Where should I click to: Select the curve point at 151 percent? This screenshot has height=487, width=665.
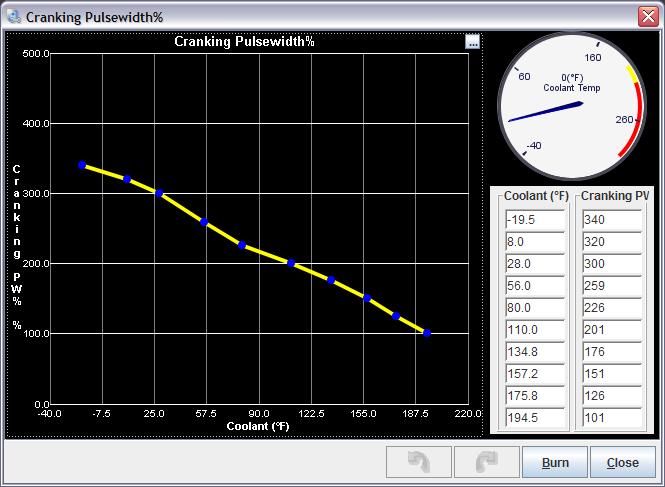[x=367, y=298]
